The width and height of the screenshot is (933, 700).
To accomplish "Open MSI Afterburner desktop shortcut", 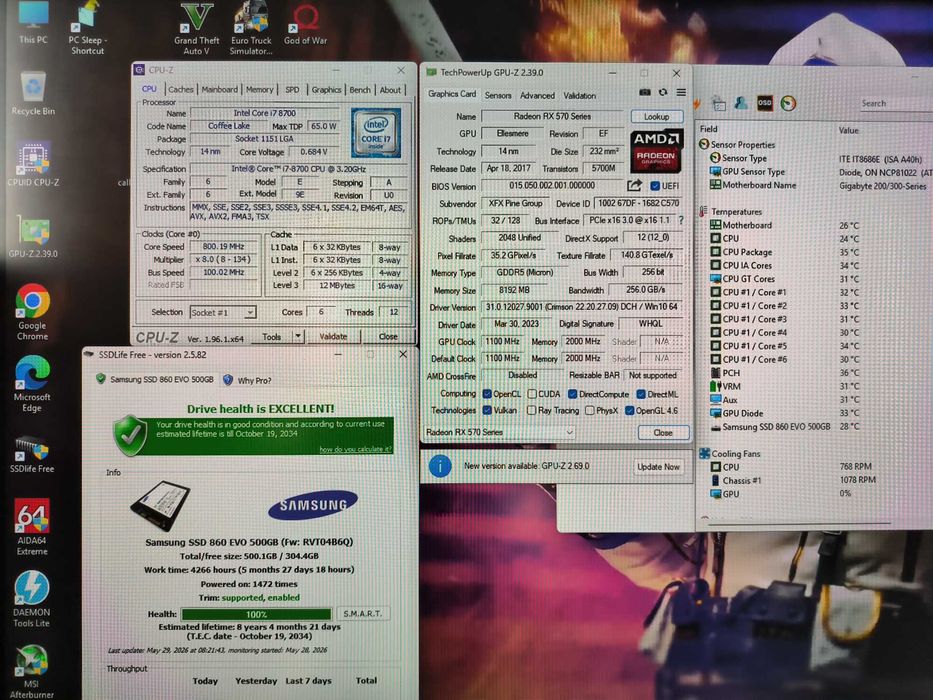I will (32, 671).
